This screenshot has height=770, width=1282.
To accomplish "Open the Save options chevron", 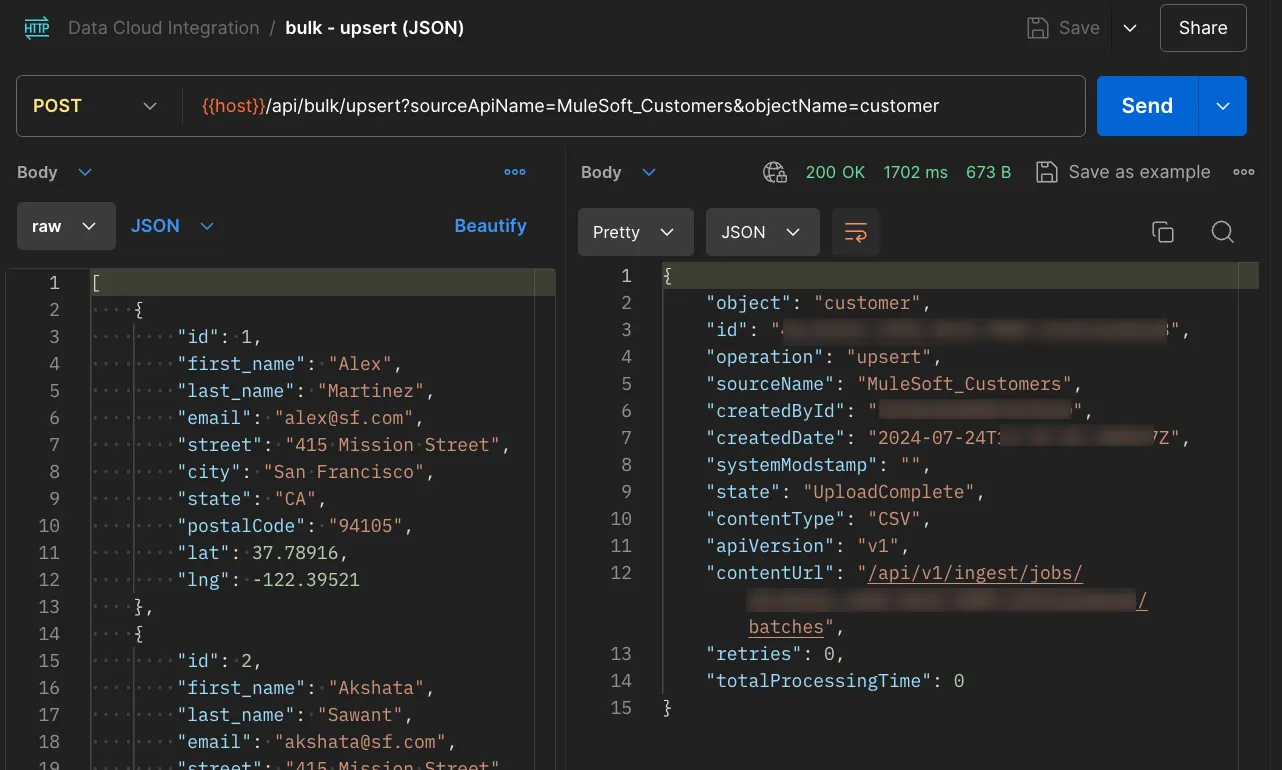I will click(1130, 28).
